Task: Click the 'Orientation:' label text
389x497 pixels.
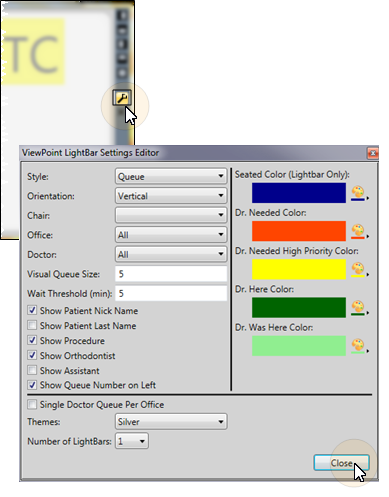Action: (51, 196)
